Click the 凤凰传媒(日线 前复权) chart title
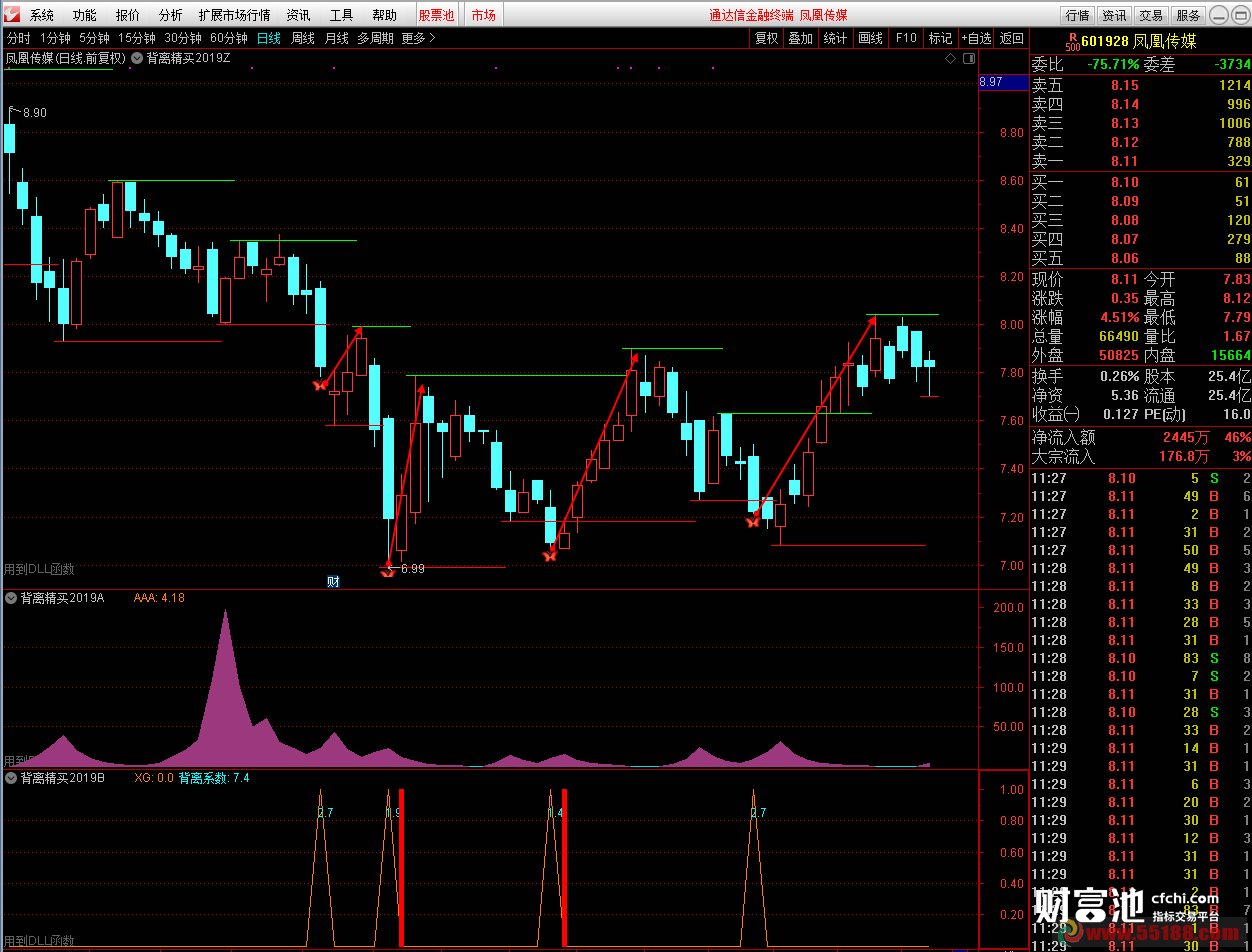The height and width of the screenshot is (952, 1252). click(66, 58)
